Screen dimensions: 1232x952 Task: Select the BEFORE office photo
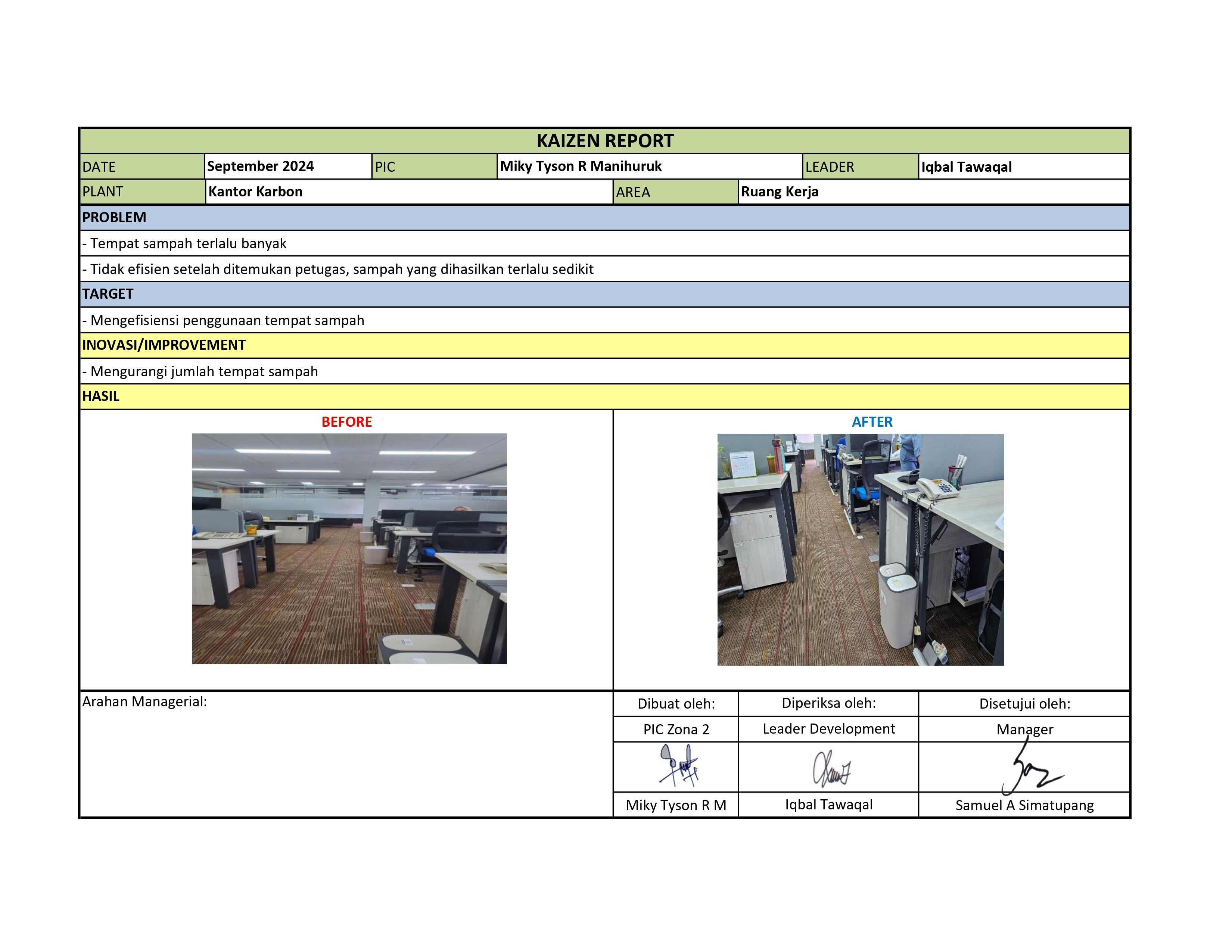(349, 548)
